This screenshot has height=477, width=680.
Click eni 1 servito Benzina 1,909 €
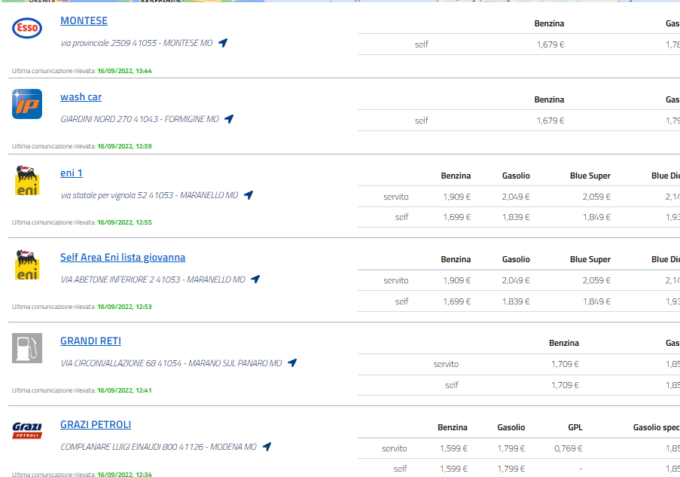457,197
